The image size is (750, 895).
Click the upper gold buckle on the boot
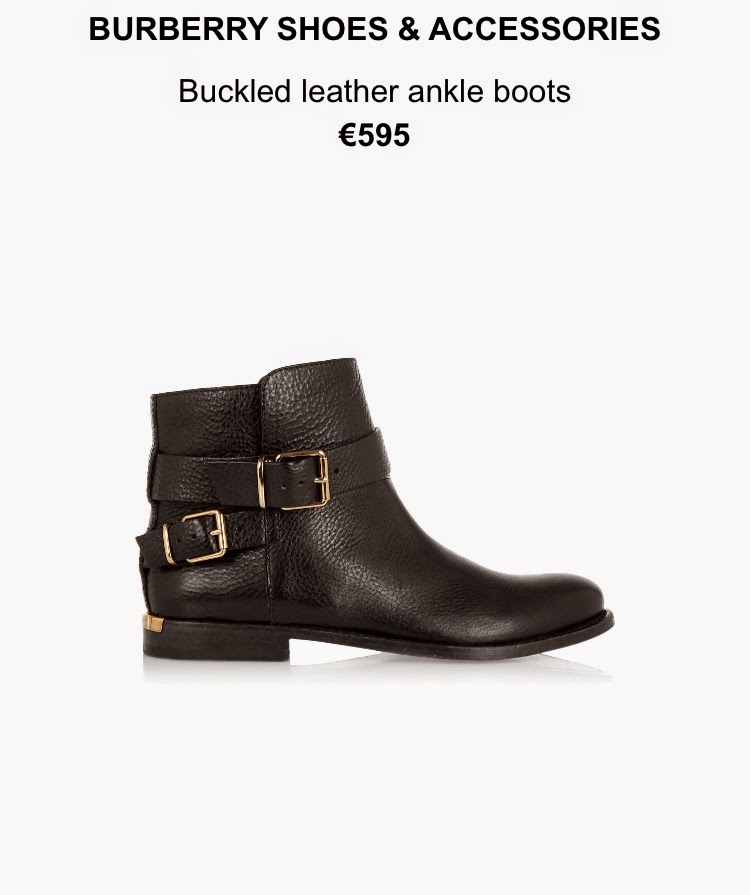tap(293, 479)
